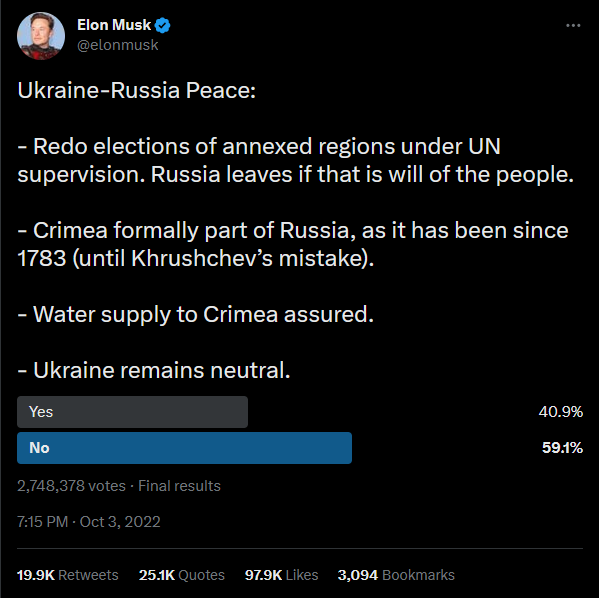Click the Water supply to Crimea line
The width and height of the screenshot is (599, 598).
click(x=196, y=314)
